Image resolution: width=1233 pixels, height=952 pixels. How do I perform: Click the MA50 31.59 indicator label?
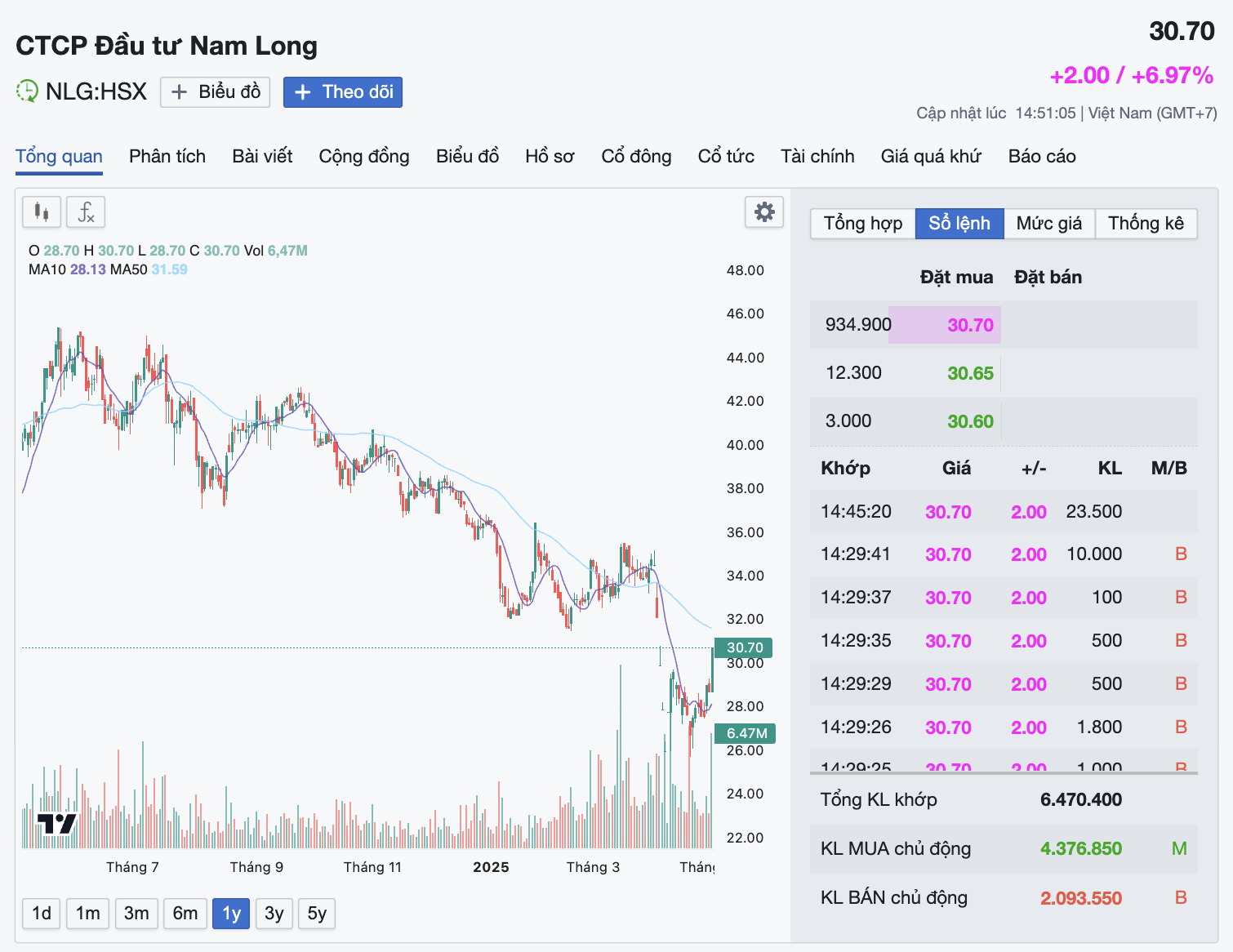coord(149,269)
